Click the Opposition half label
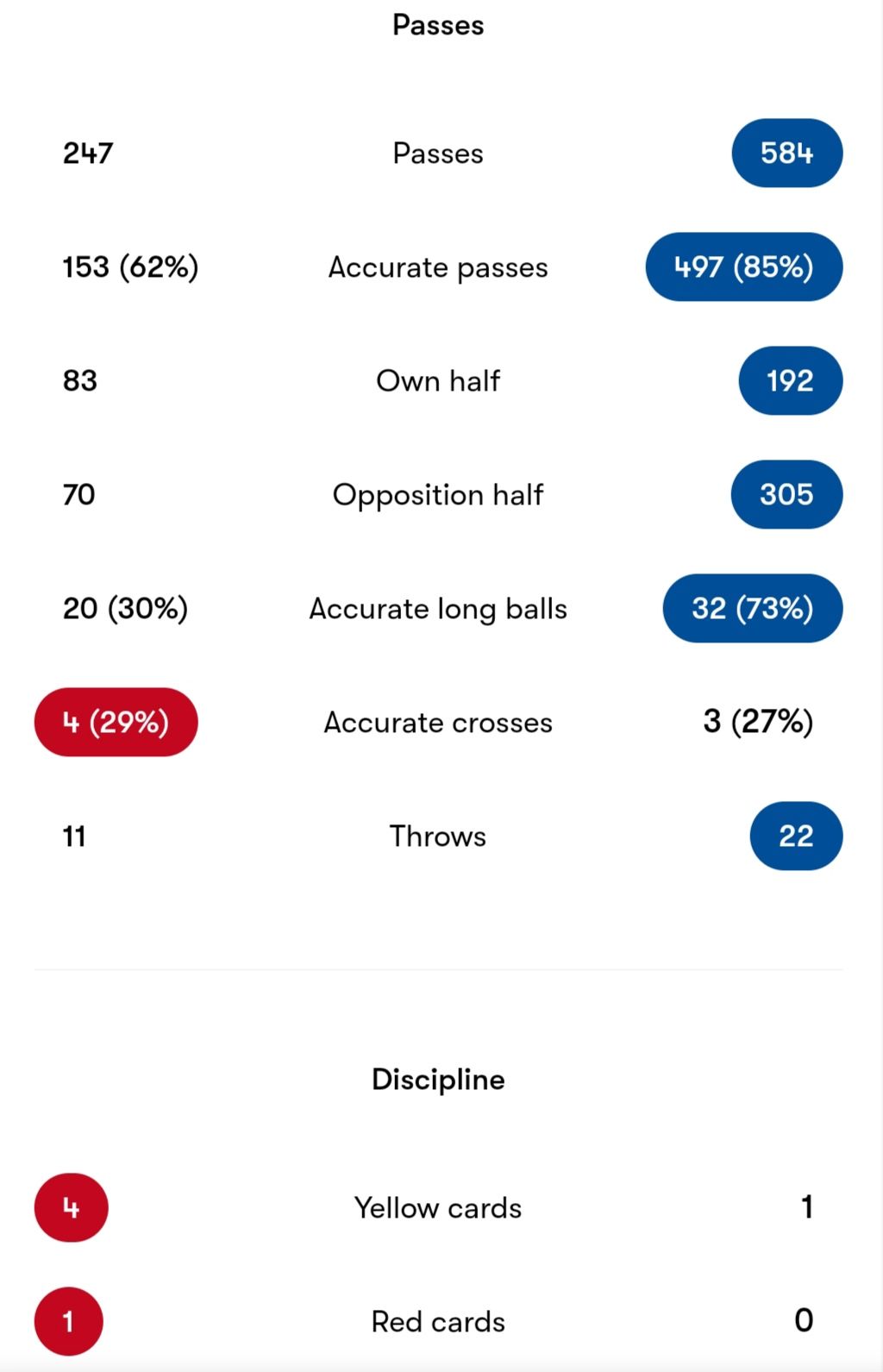 point(438,495)
